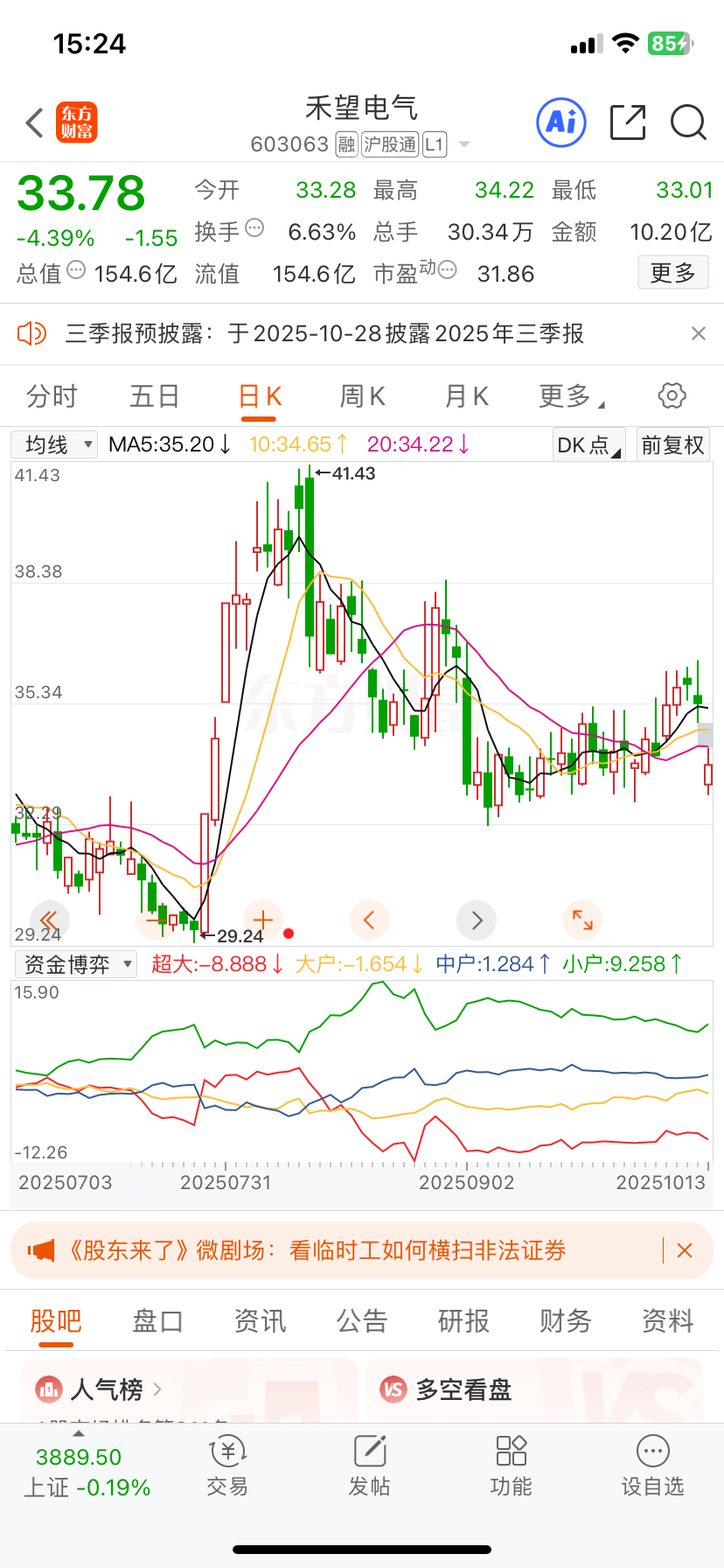Tap the stock price 33.78
Viewport: 724px width, 1568px height.
pyautogui.click(x=81, y=193)
